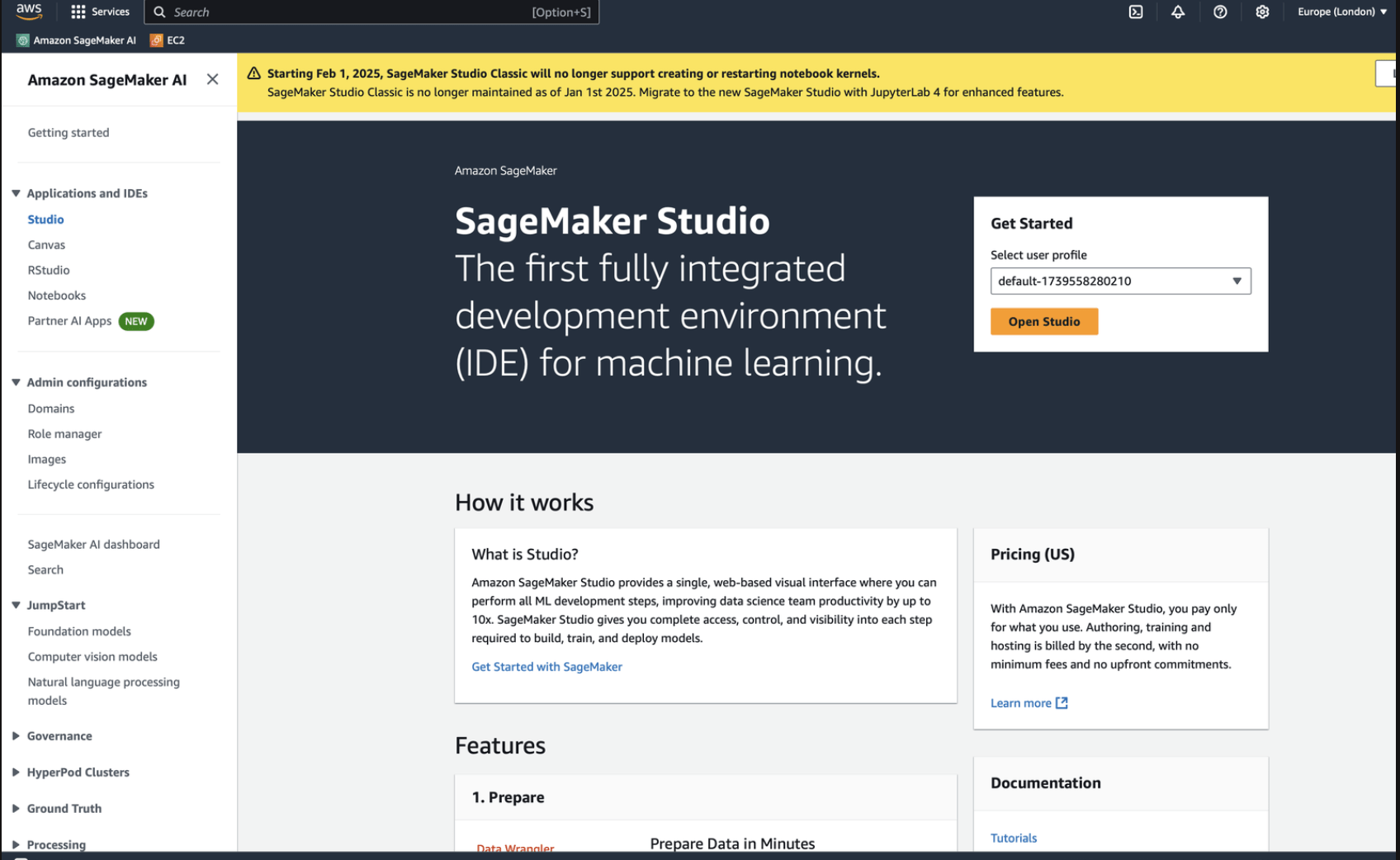Open RStudio in the sidebar

pyautogui.click(x=49, y=271)
